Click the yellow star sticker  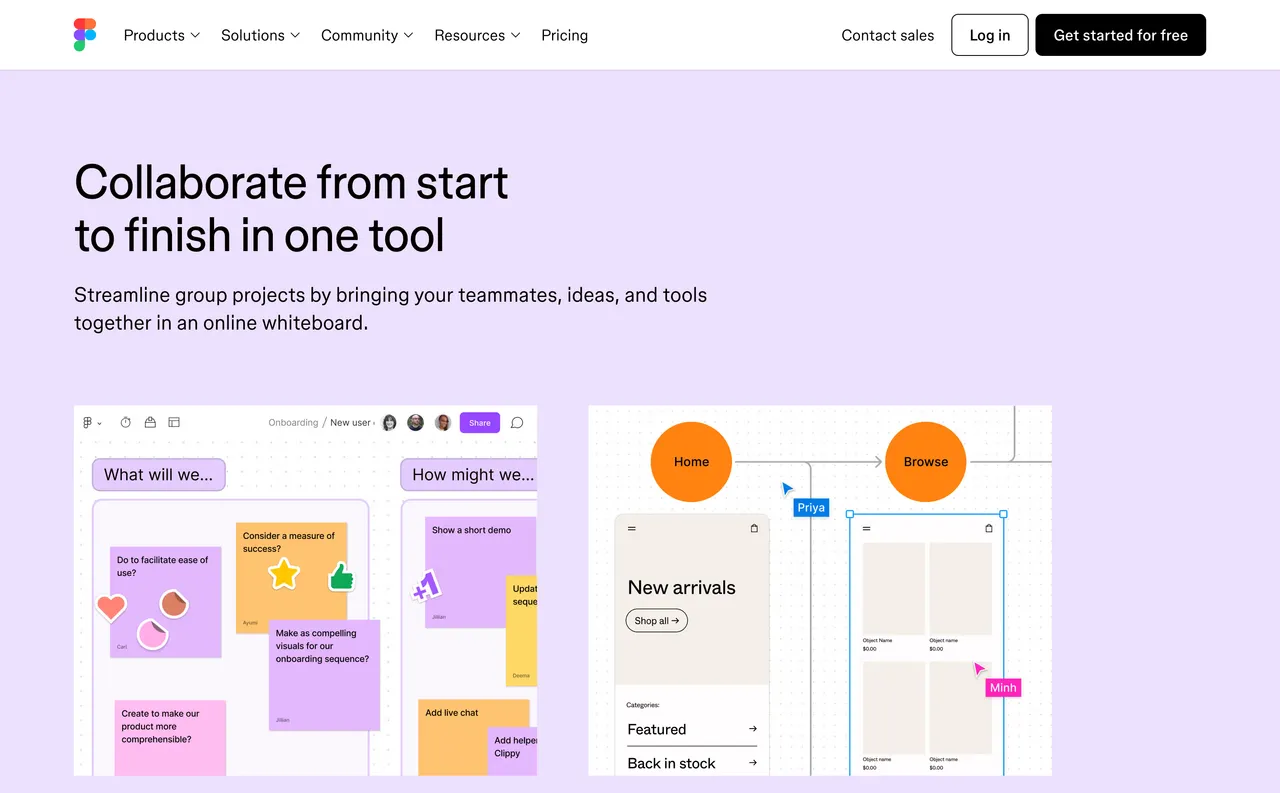pyautogui.click(x=283, y=573)
